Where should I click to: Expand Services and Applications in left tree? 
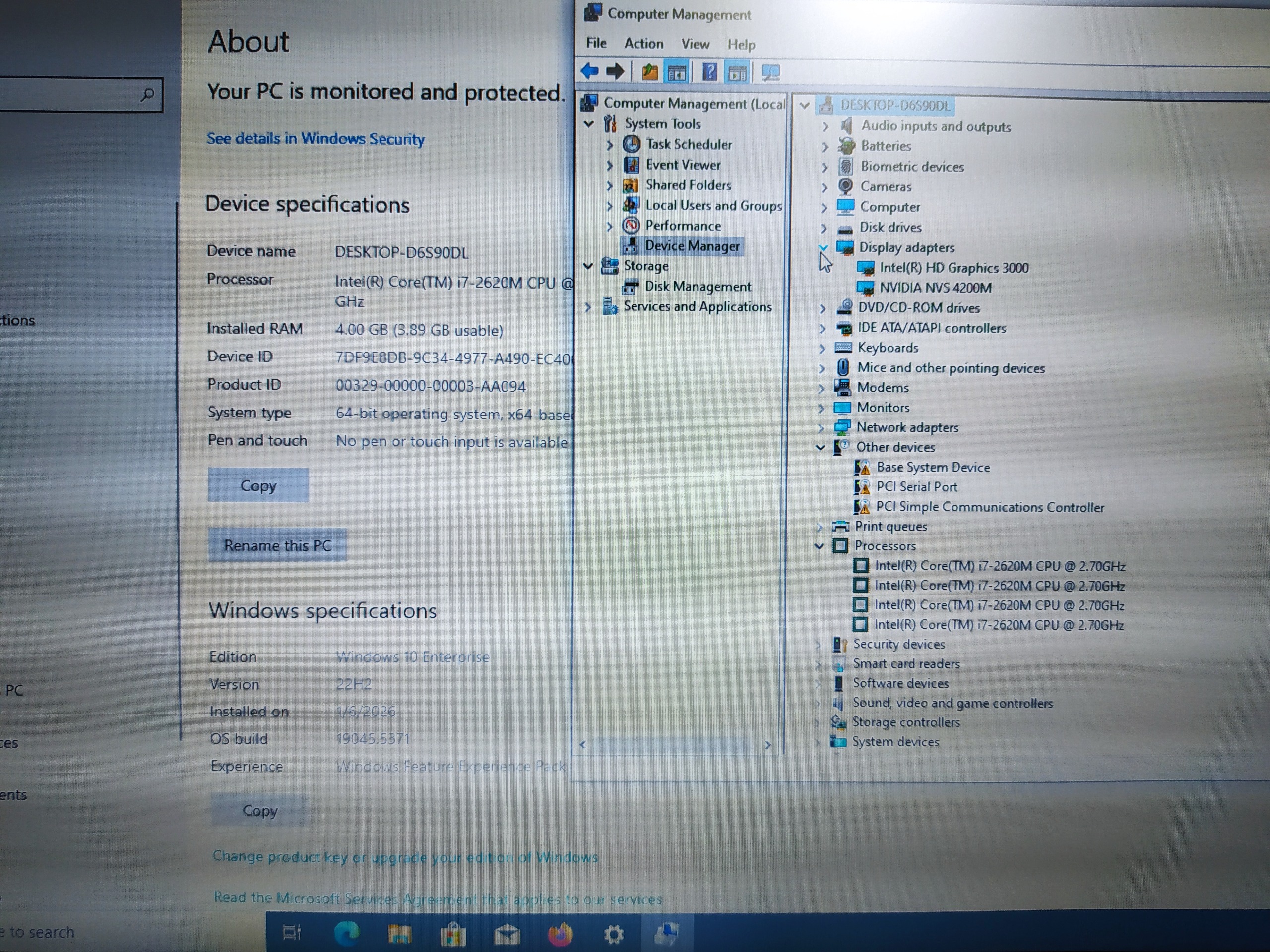point(588,307)
